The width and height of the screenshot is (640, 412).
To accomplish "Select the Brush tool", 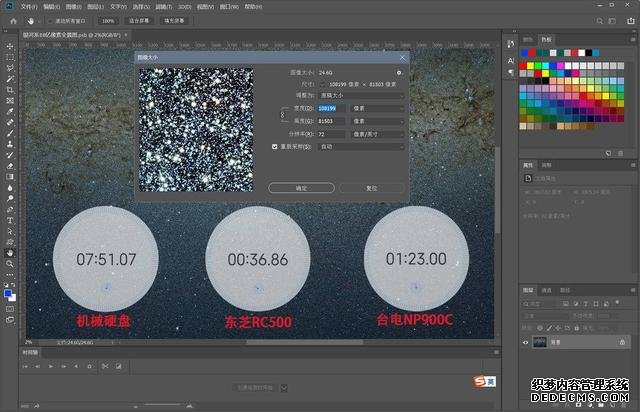I will click(x=10, y=133).
